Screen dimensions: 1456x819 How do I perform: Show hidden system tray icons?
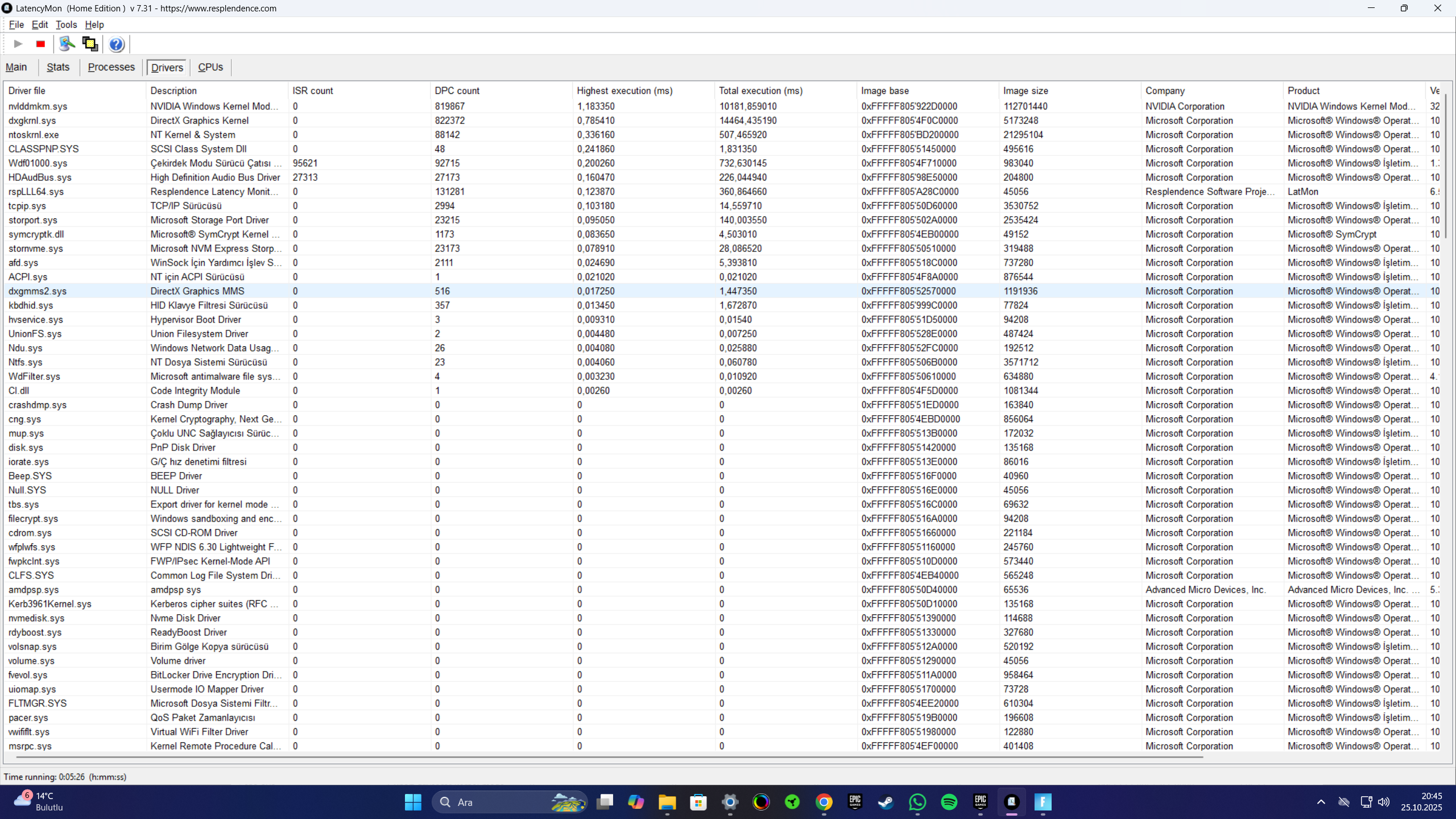tap(1321, 802)
